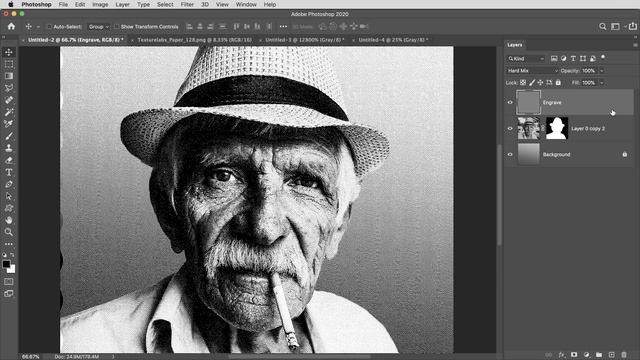
Task: Open the search magnifier in options bar
Action: click(602, 27)
